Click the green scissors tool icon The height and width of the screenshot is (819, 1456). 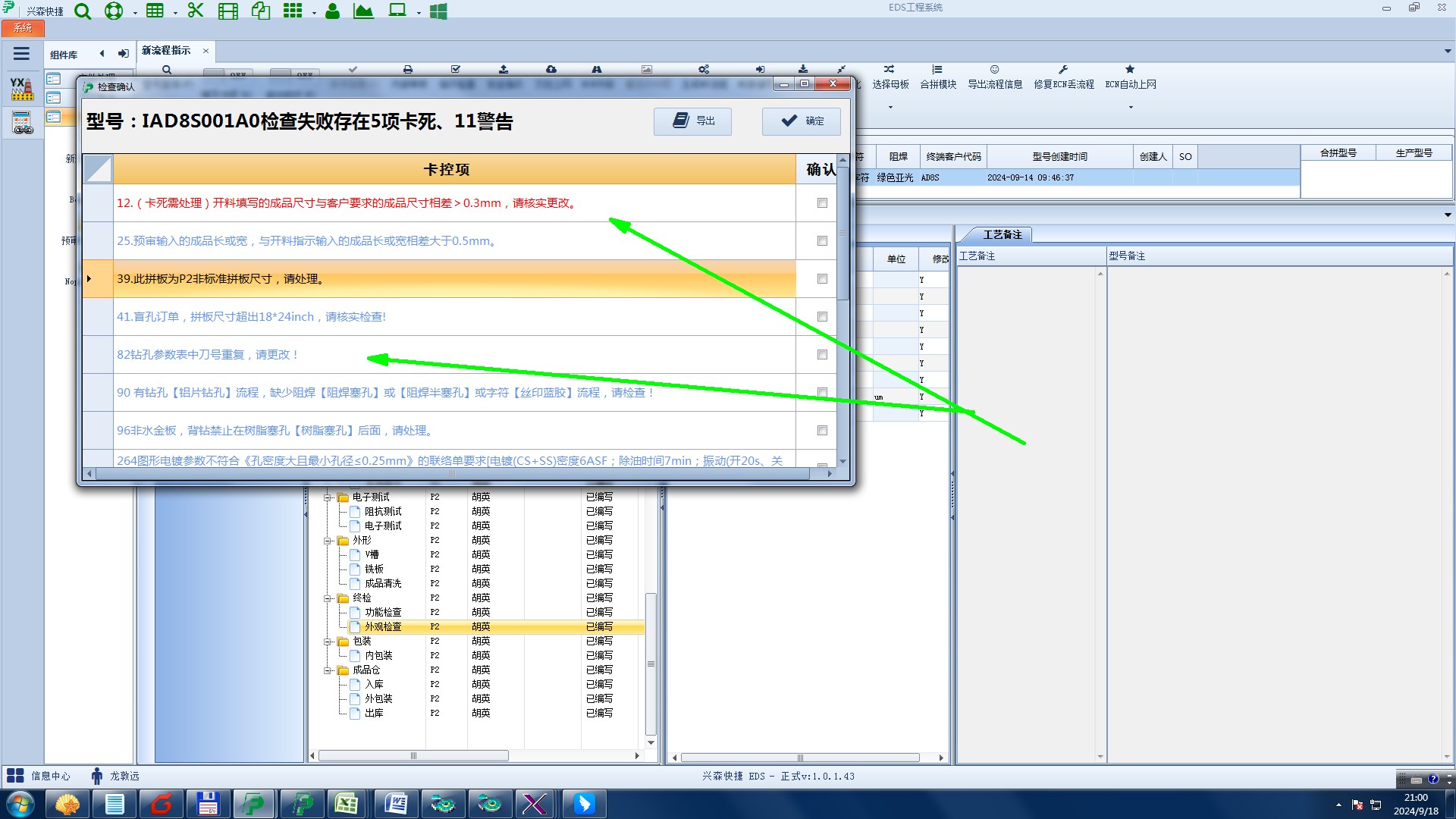(196, 11)
